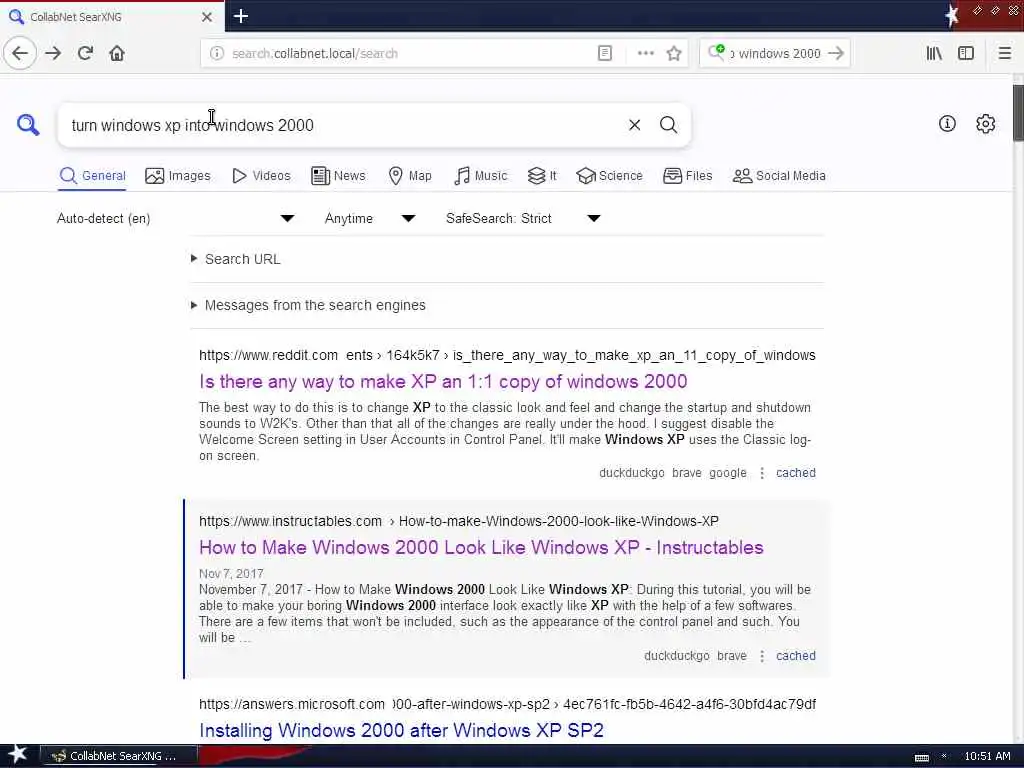Click the SearXNG logo magnifier
This screenshot has width=1024, height=768.
coord(27,124)
